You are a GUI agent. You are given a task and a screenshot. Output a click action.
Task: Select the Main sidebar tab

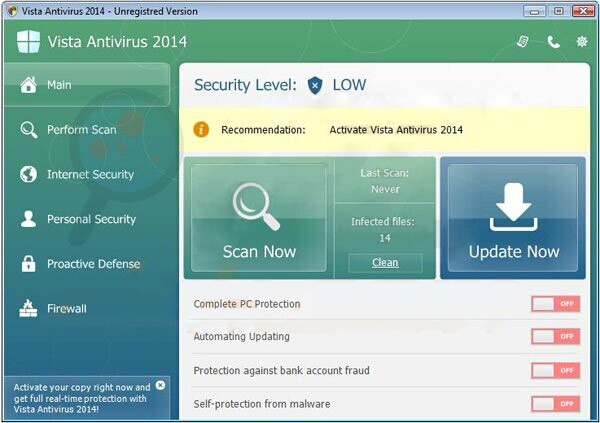(87, 85)
